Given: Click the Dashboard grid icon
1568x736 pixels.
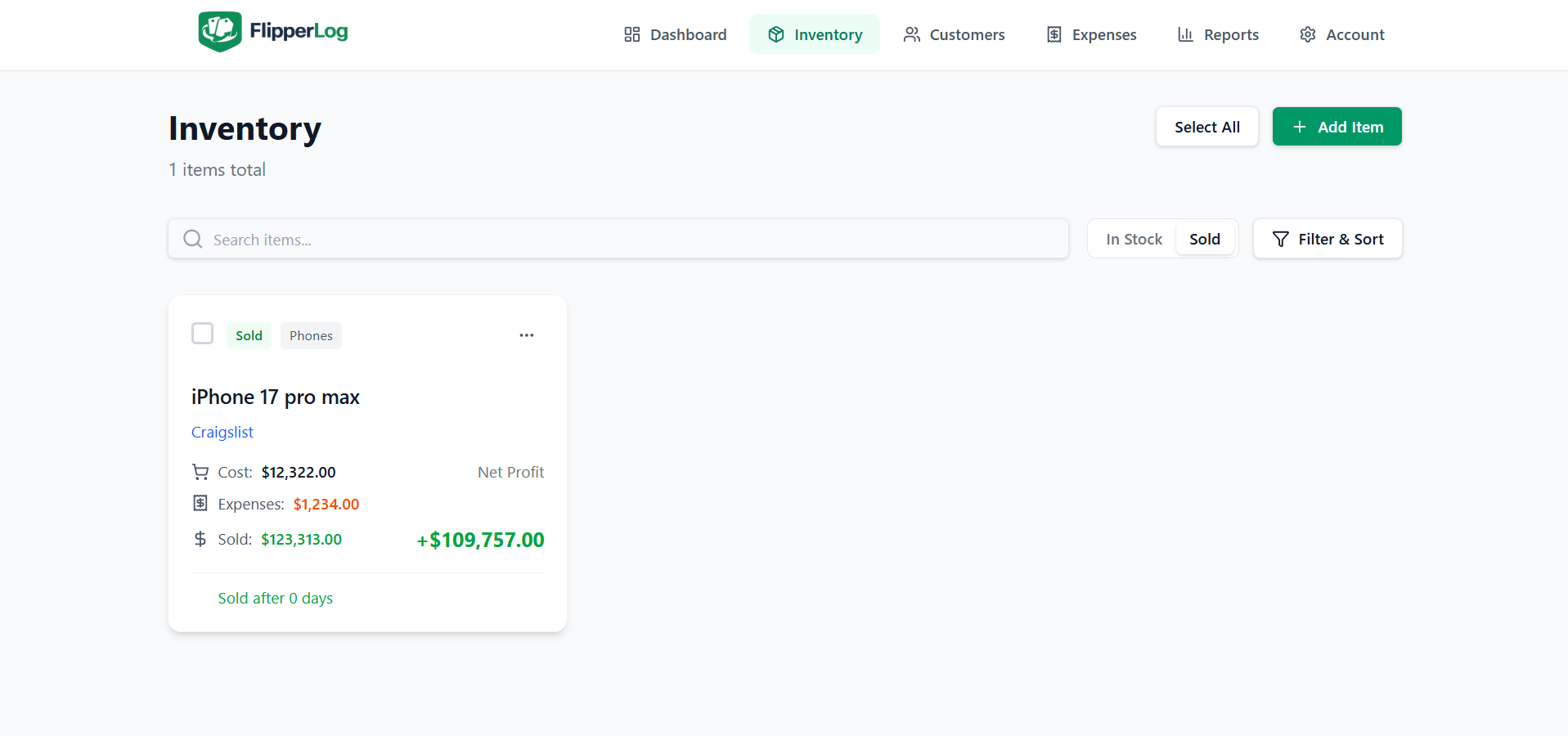Looking at the screenshot, I should (631, 34).
